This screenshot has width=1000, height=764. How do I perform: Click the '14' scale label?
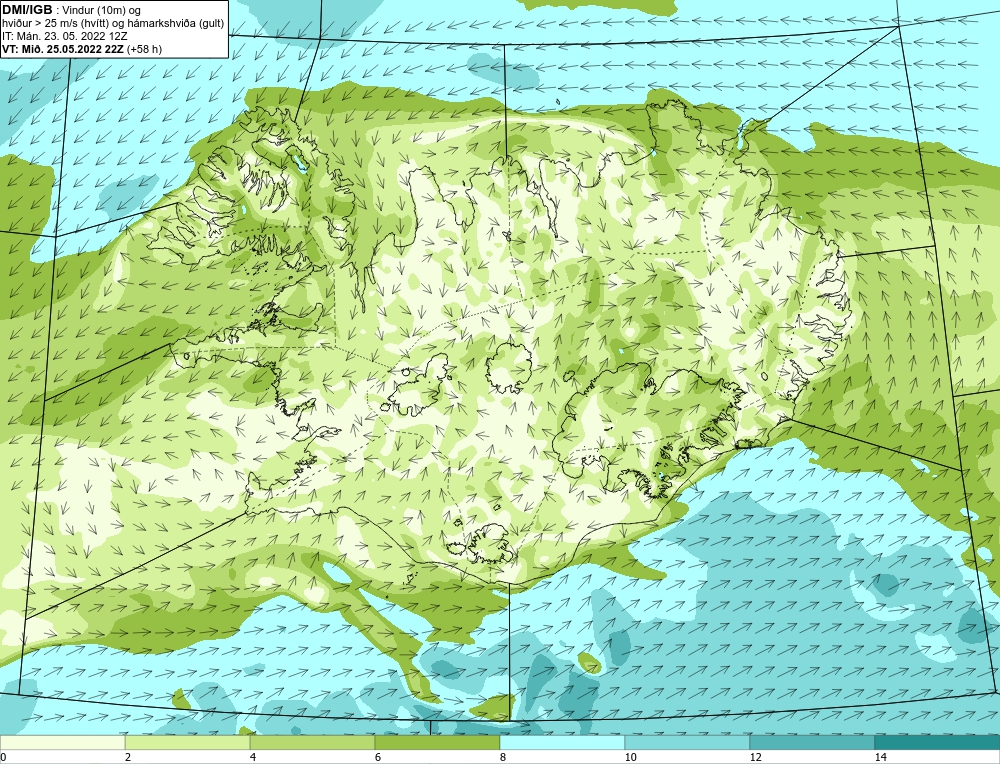(881, 757)
